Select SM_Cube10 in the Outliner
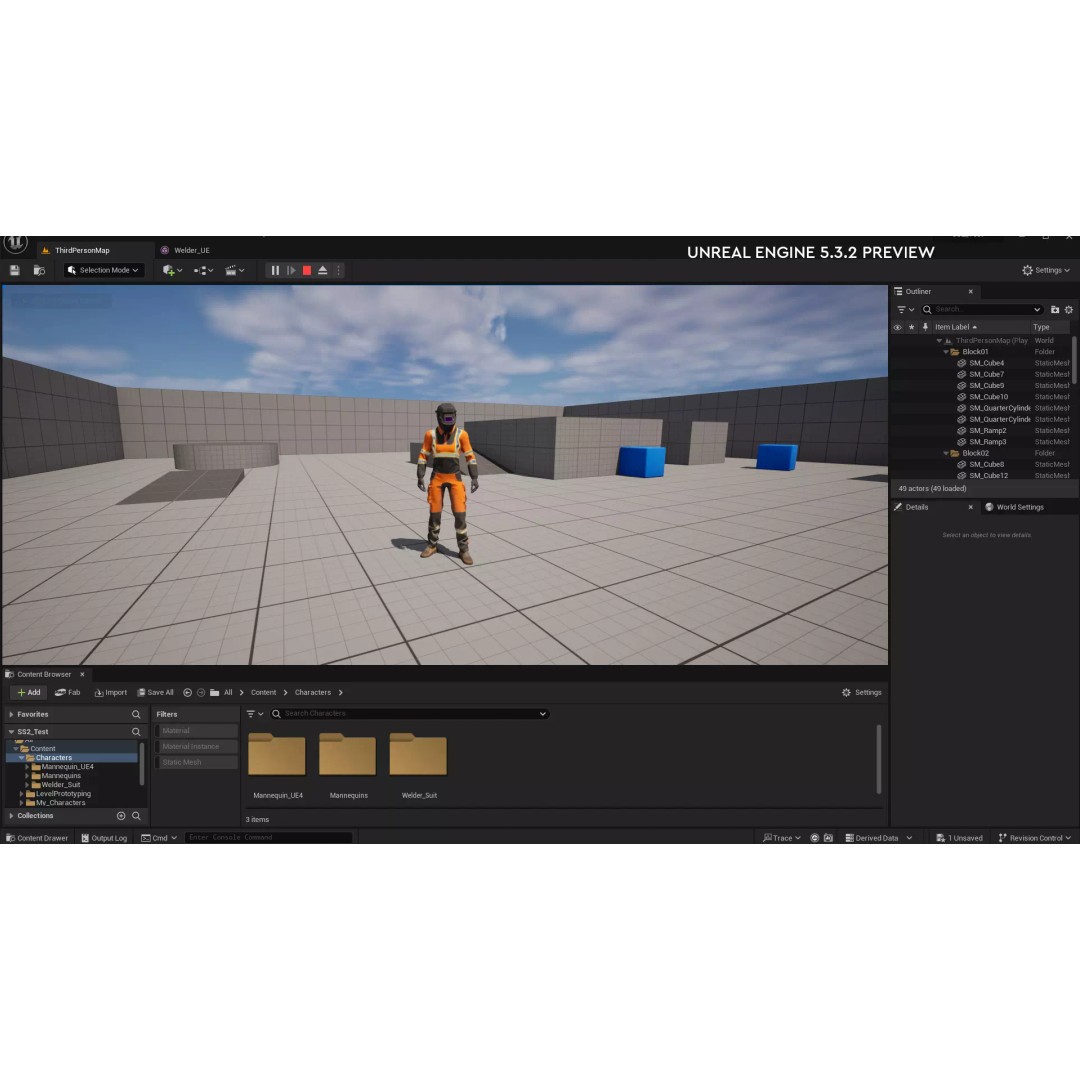 click(x=988, y=397)
